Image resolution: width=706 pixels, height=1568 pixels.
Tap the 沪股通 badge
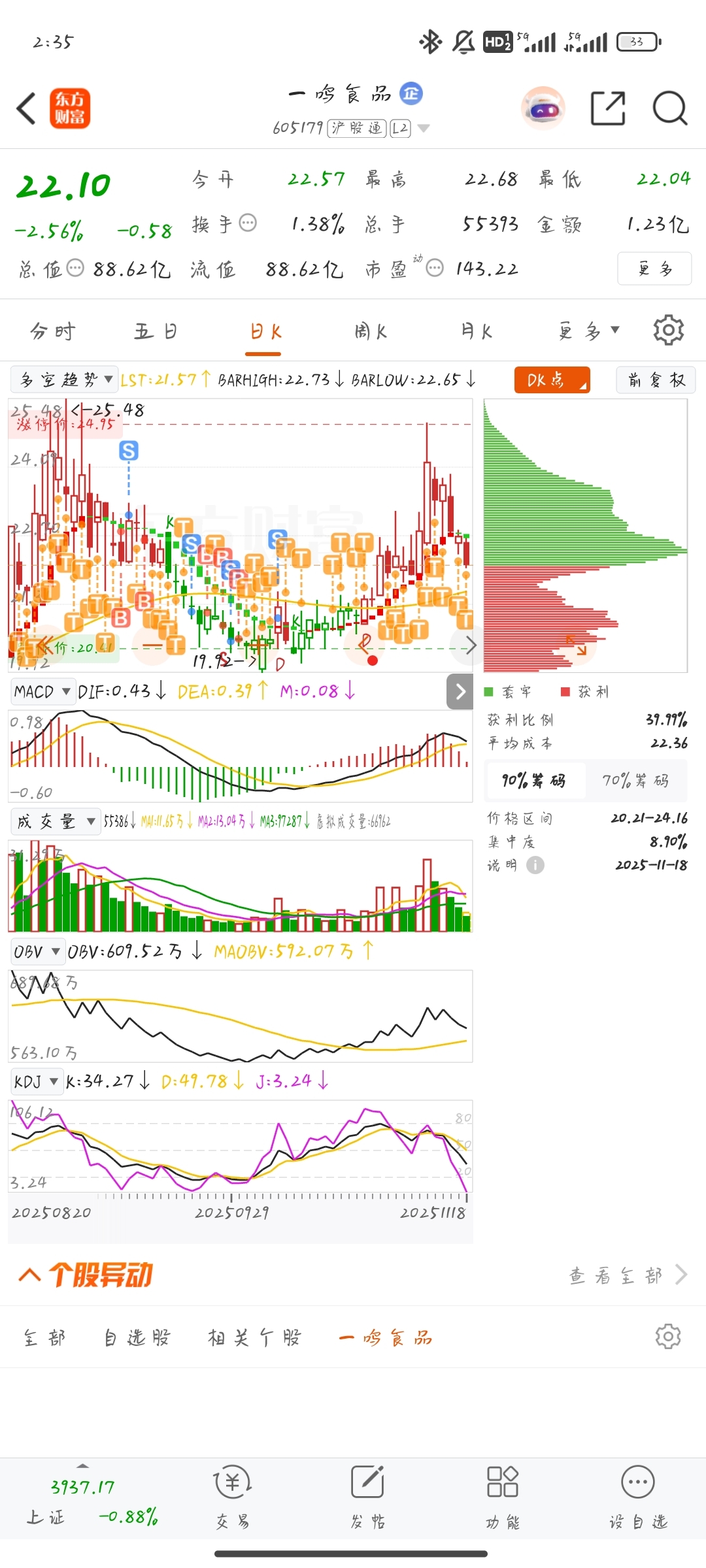[357, 128]
